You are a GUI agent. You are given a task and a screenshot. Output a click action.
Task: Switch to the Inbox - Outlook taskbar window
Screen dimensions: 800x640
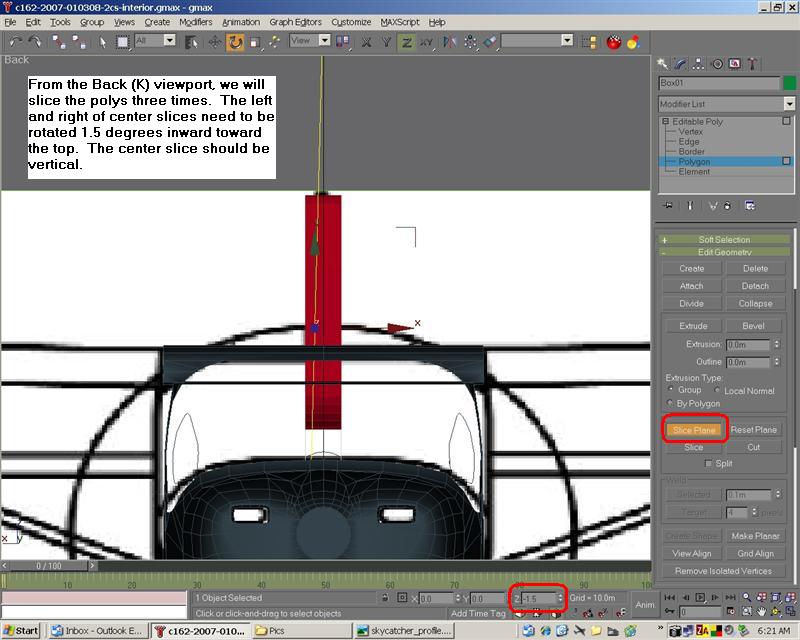pos(98,631)
